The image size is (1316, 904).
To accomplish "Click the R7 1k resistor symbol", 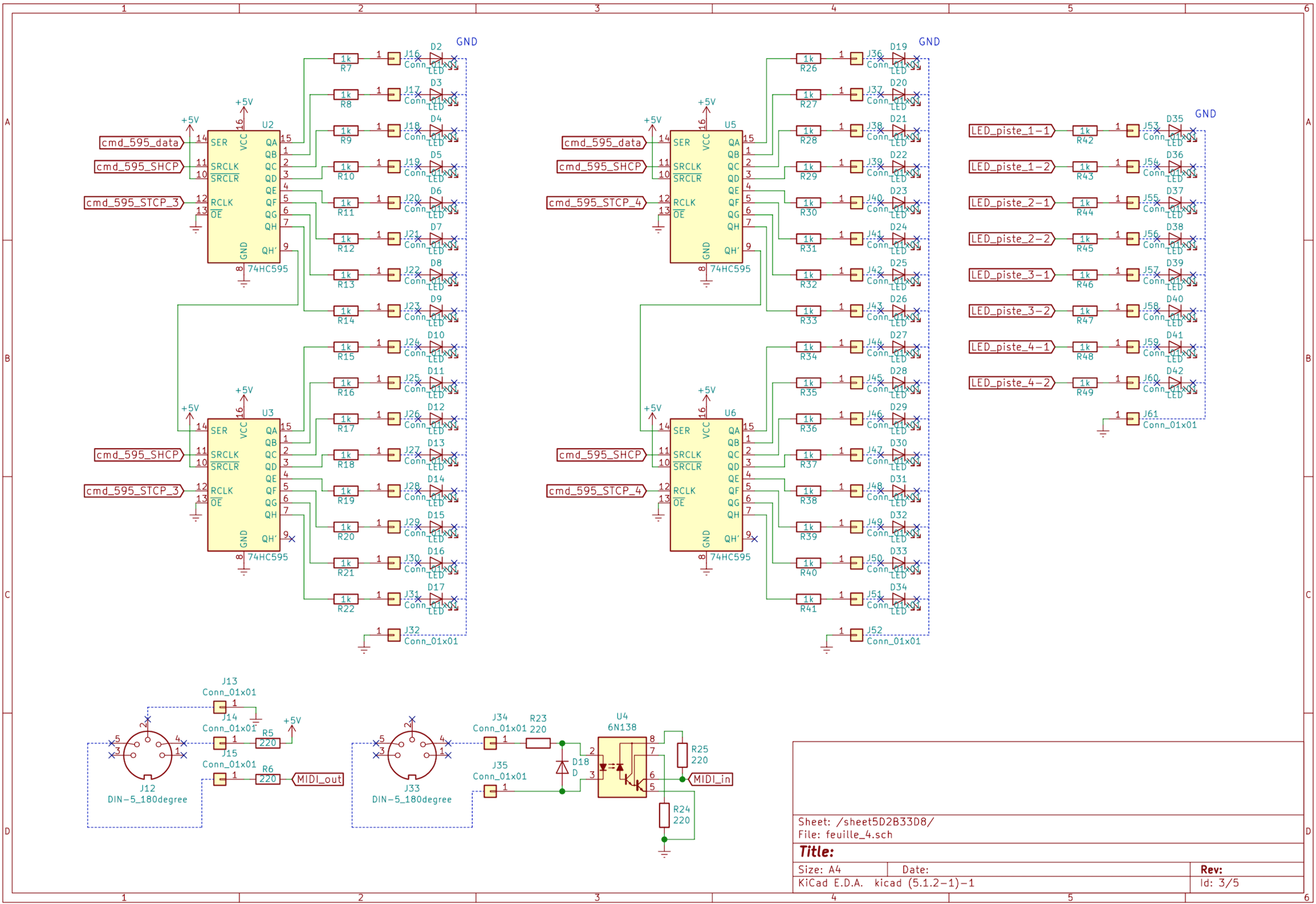I will point(346,58).
